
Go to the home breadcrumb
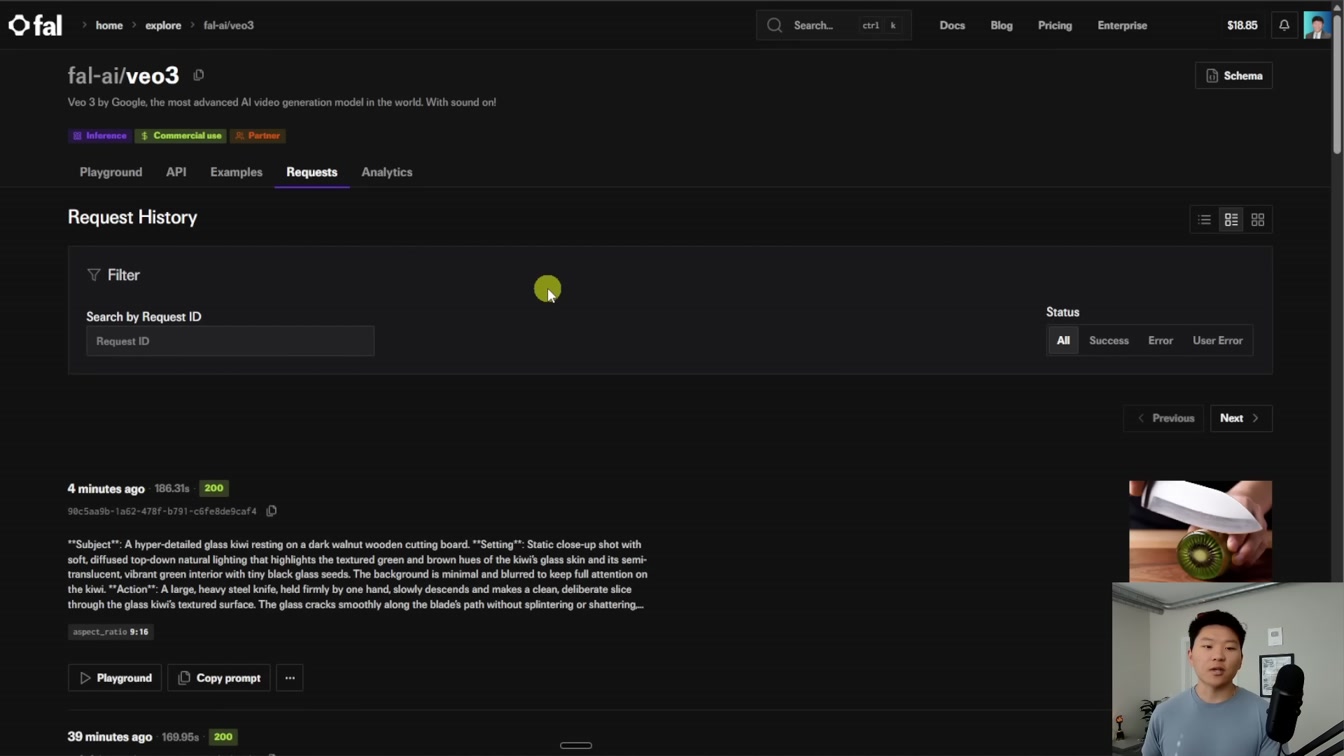[109, 25]
